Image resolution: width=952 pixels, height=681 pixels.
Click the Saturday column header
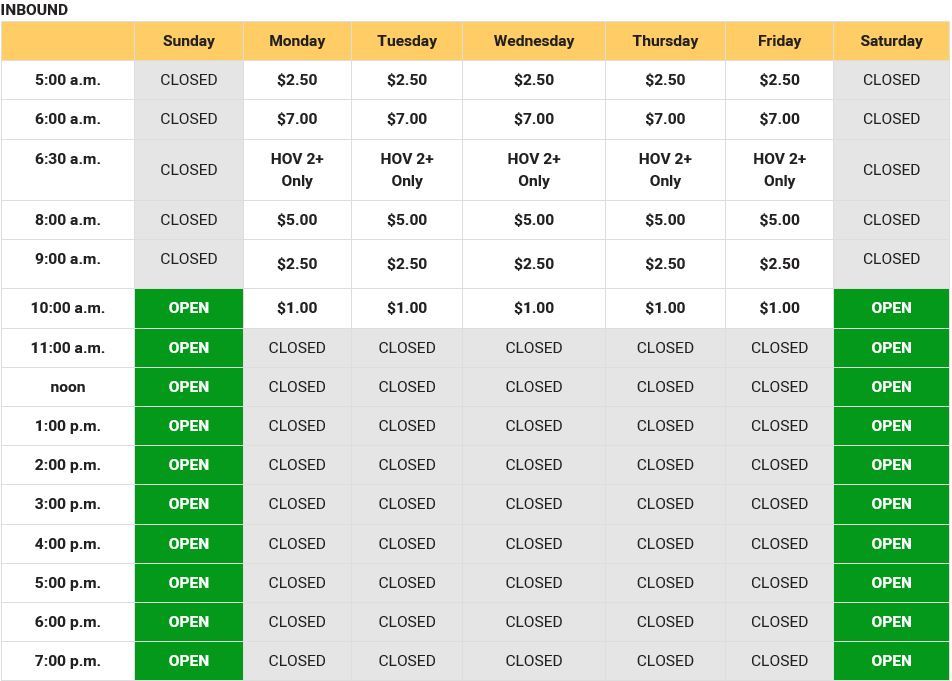[x=891, y=41]
